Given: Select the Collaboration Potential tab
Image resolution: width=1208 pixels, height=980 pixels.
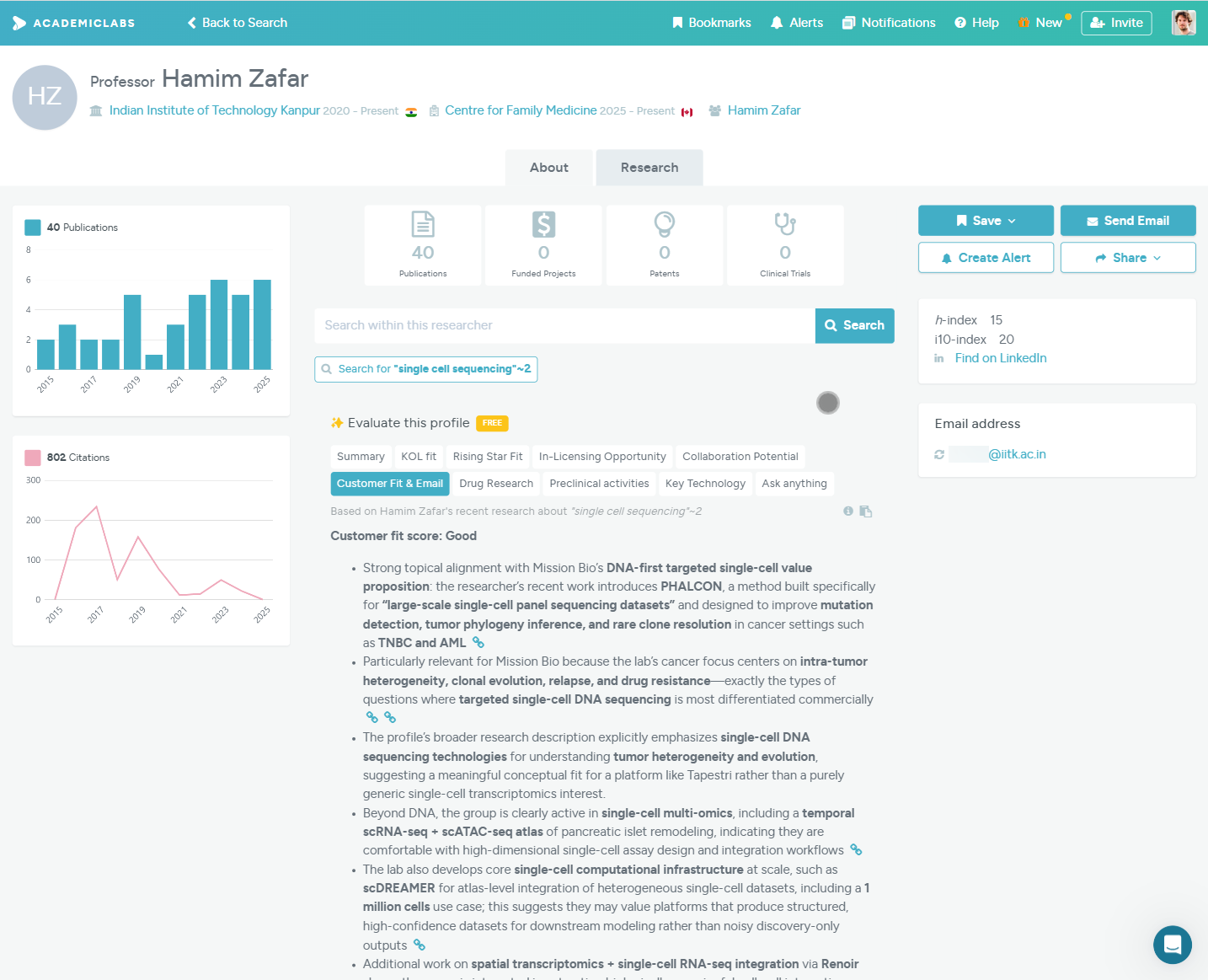Looking at the screenshot, I should coord(740,457).
